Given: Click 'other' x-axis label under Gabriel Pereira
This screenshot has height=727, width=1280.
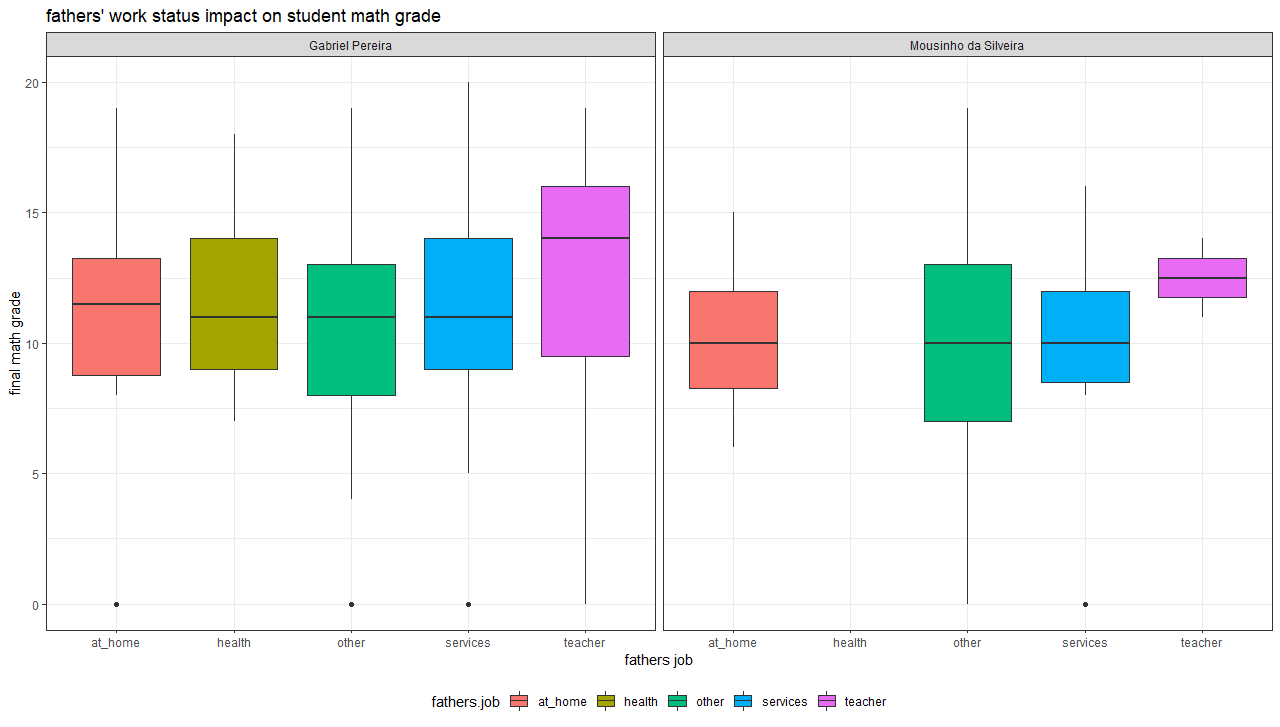Looking at the screenshot, I should pos(351,643).
